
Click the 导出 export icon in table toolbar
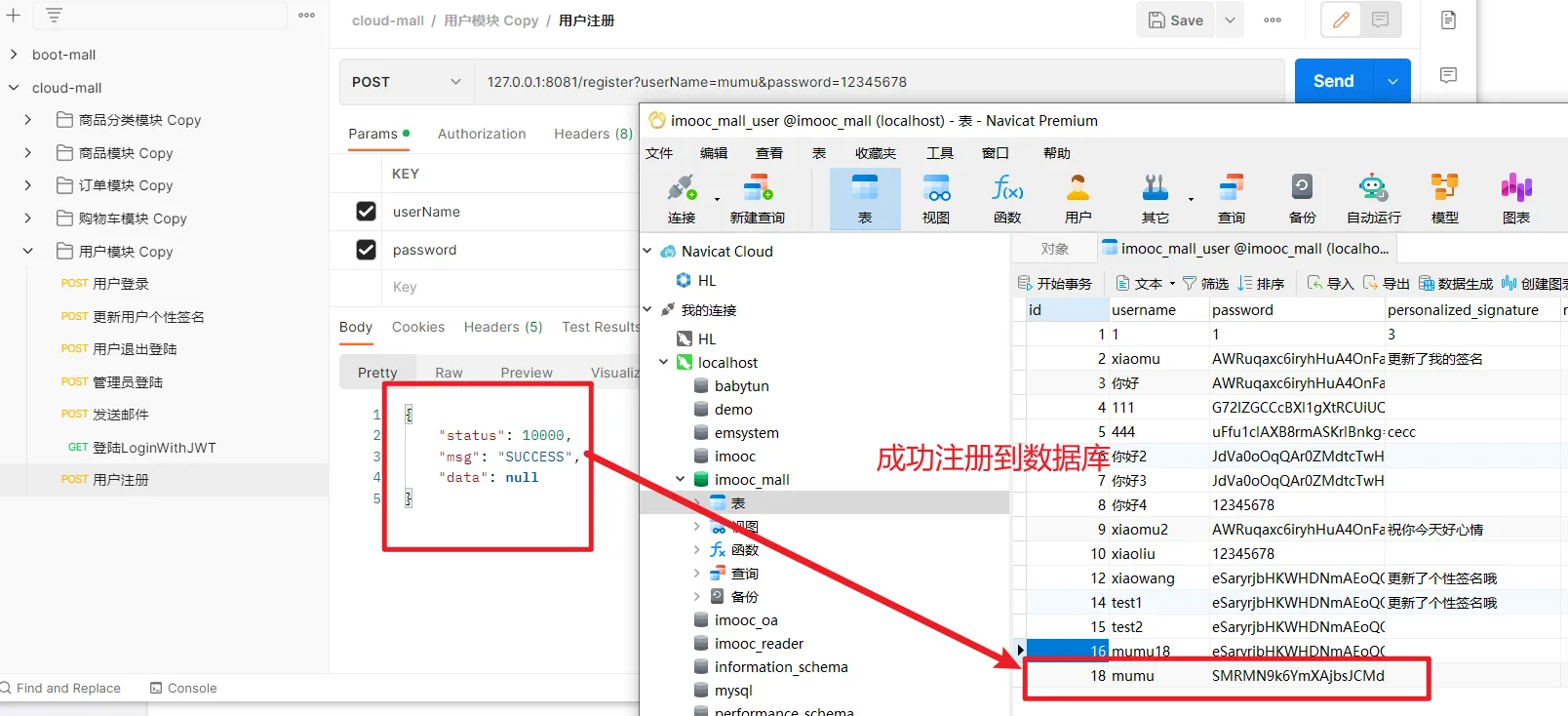point(1371,283)
